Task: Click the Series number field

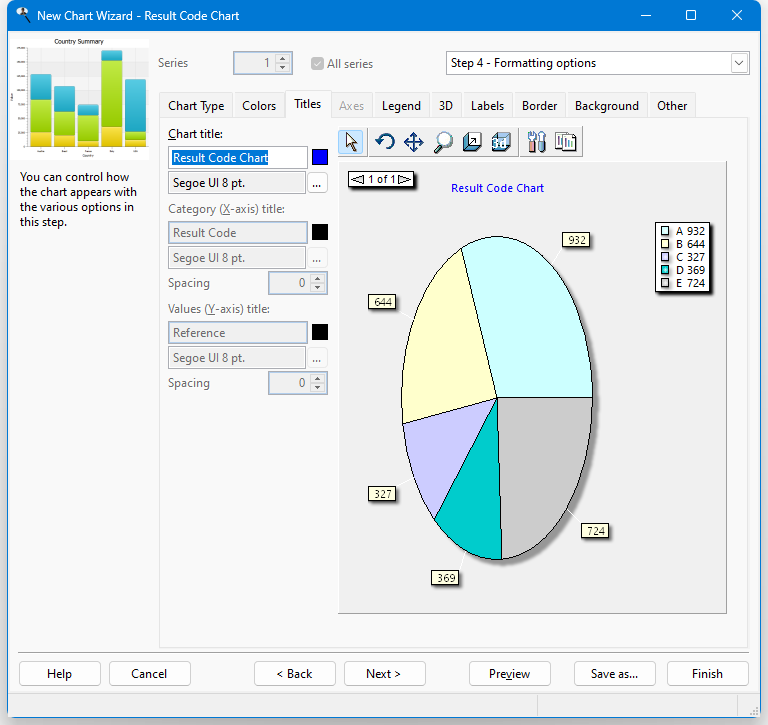Action: 255,63
